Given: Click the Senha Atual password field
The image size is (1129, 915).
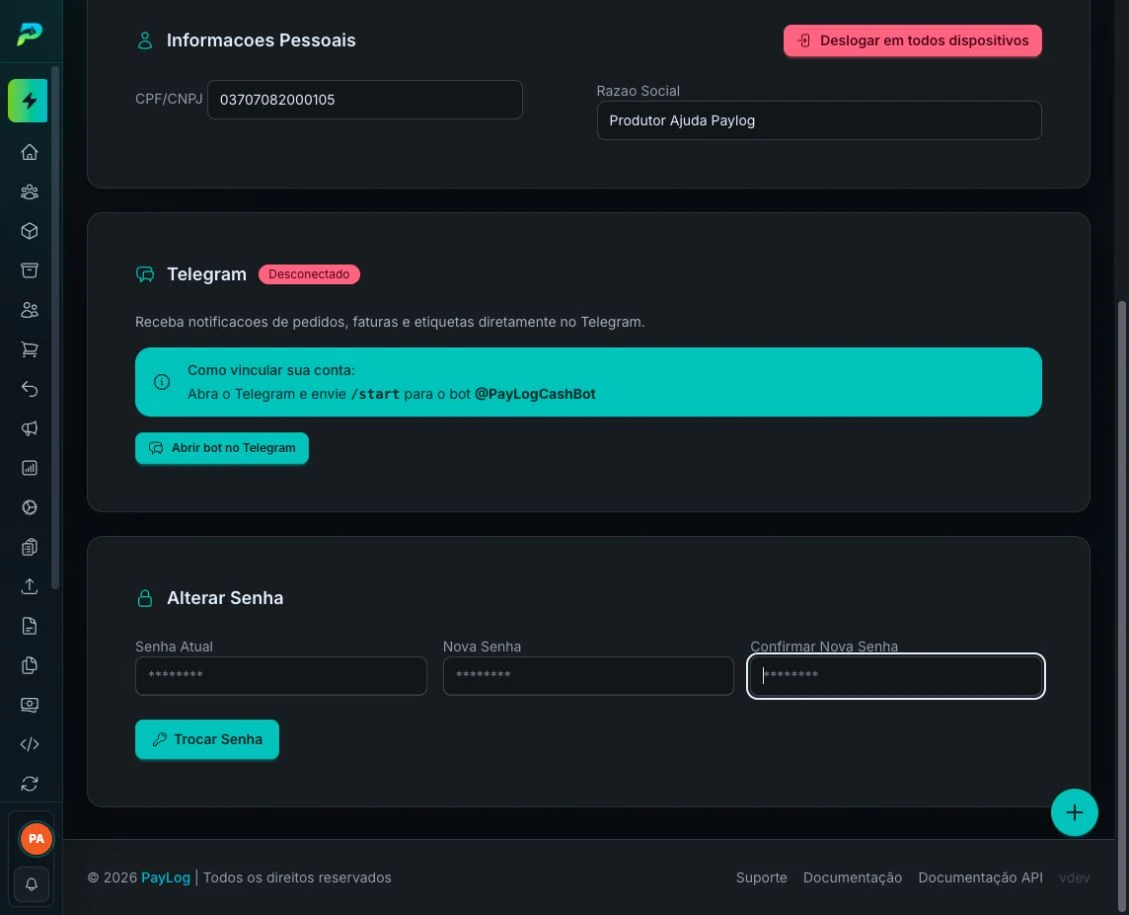Looking at the screenshot, I should tap(281, 675).
